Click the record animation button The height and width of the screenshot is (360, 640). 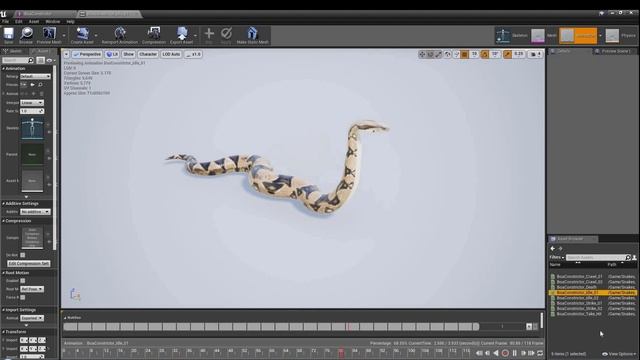tap(505, 353)
